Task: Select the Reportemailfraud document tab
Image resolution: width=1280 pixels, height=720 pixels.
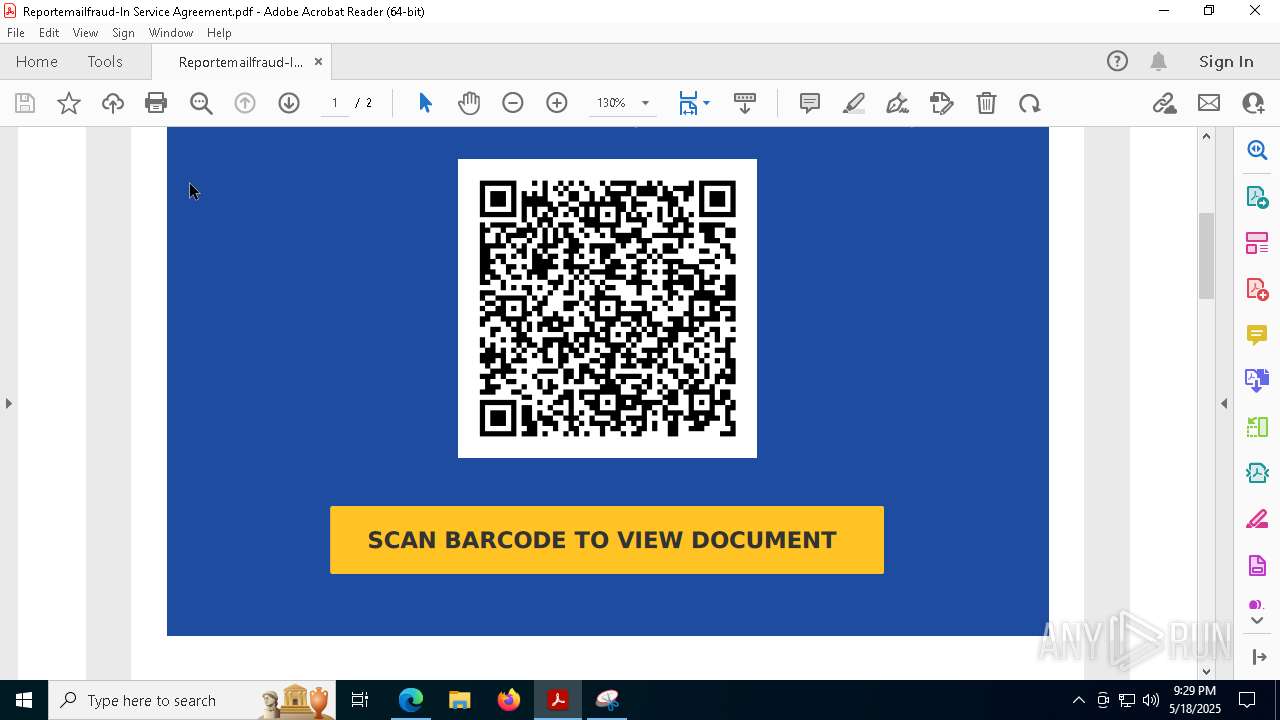Action: coord(240,62)
